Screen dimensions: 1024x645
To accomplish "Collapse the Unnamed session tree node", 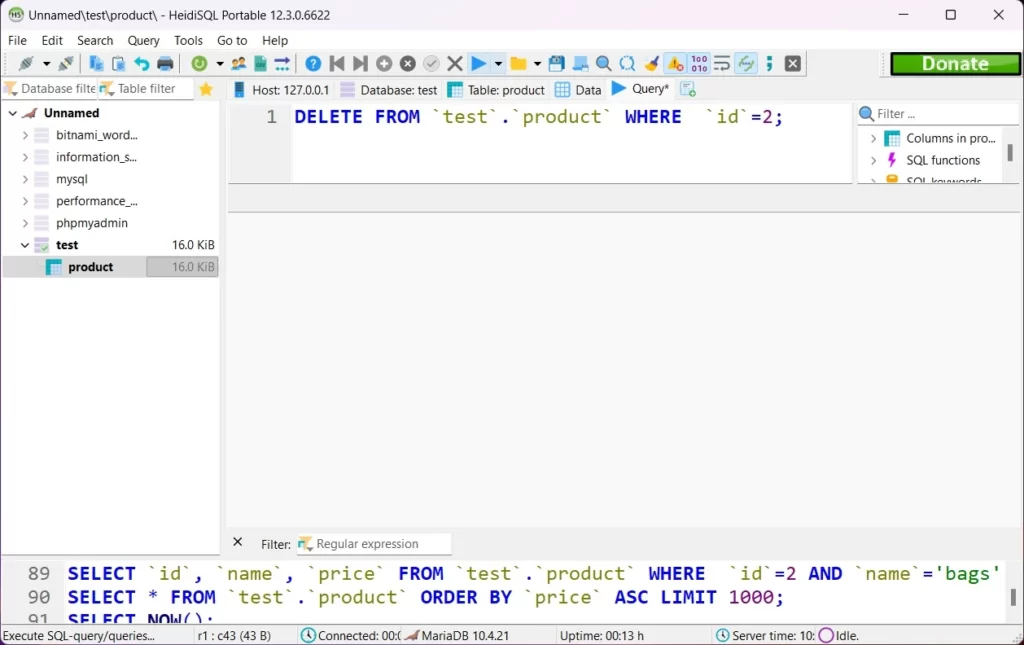I will [12, 113].
